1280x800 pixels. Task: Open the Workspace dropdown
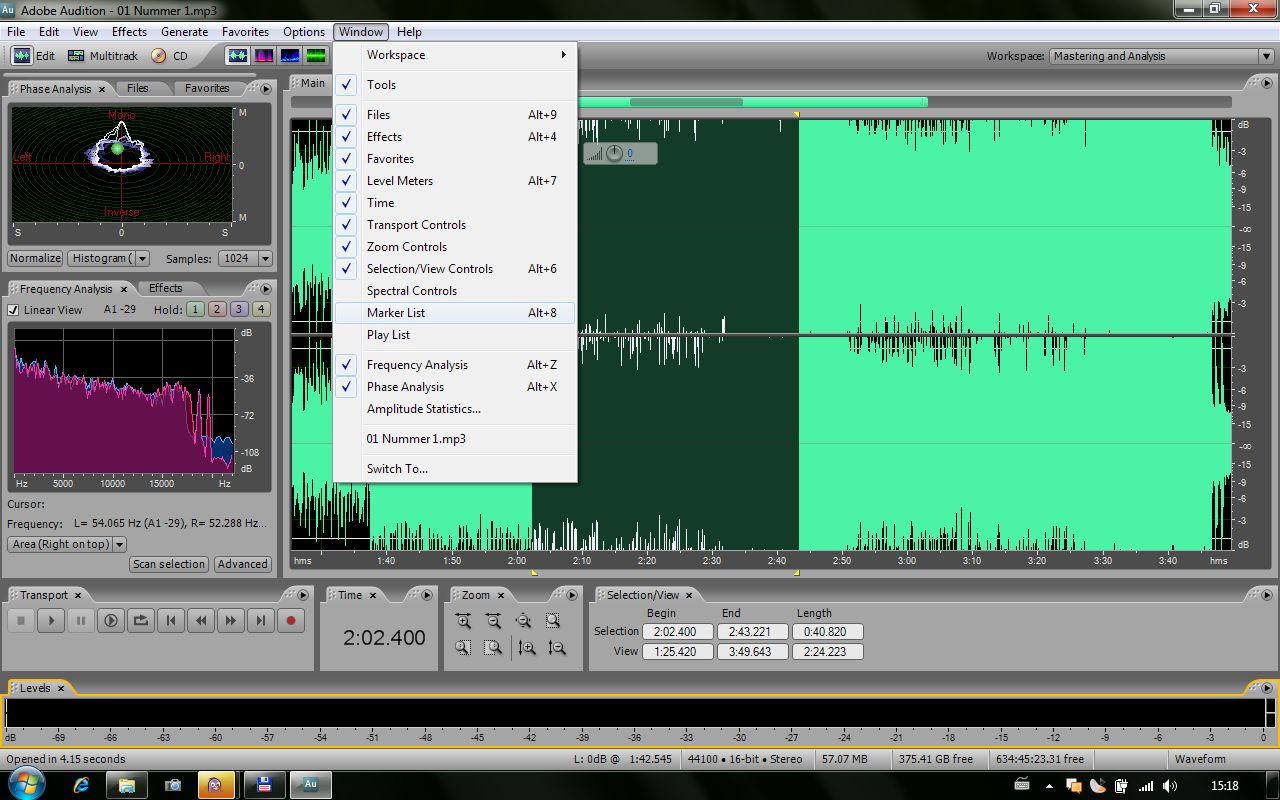[1161, 56]
